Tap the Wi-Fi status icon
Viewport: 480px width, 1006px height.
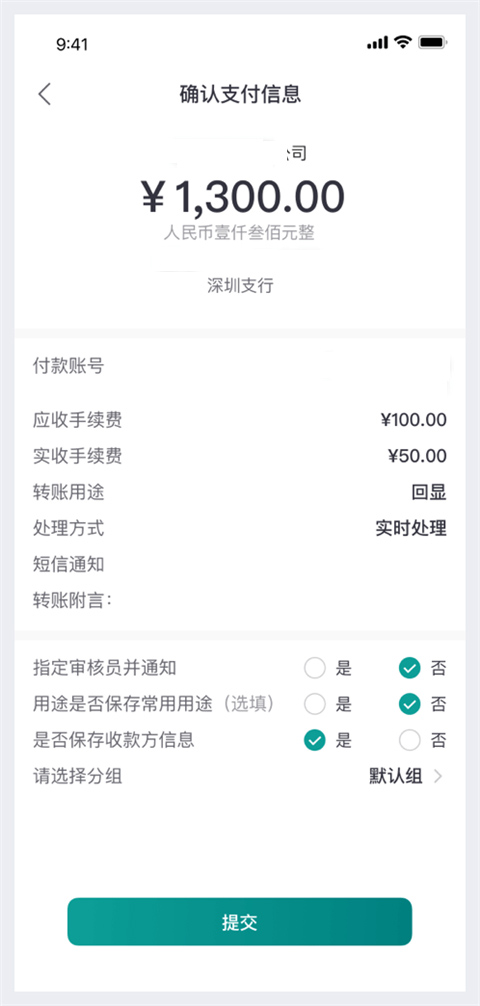coord(403,43)
